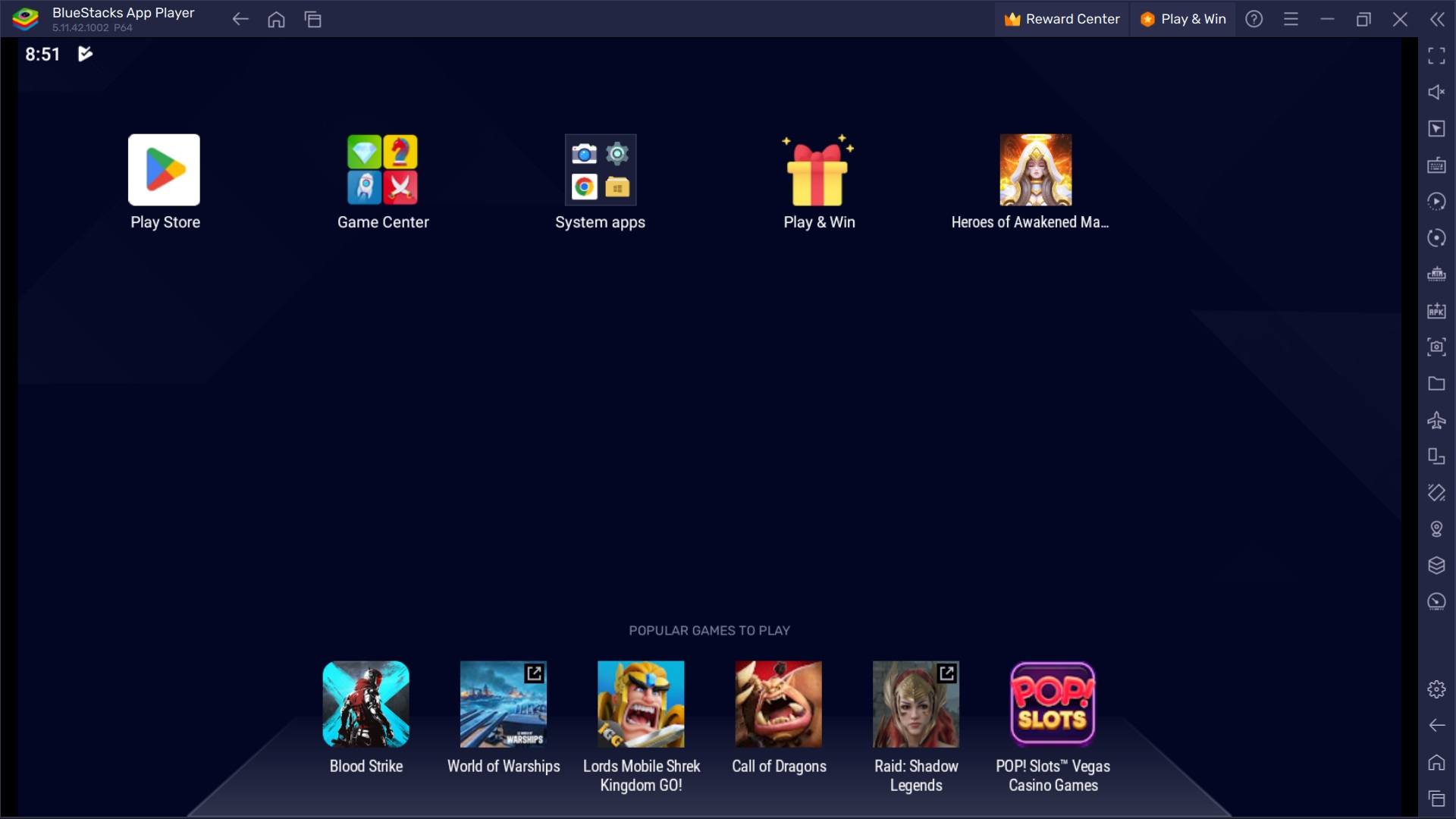This screenshot has height=819, width=1456.
Task: Rotate the screen orientation
Action: [x=1436, y=456]
